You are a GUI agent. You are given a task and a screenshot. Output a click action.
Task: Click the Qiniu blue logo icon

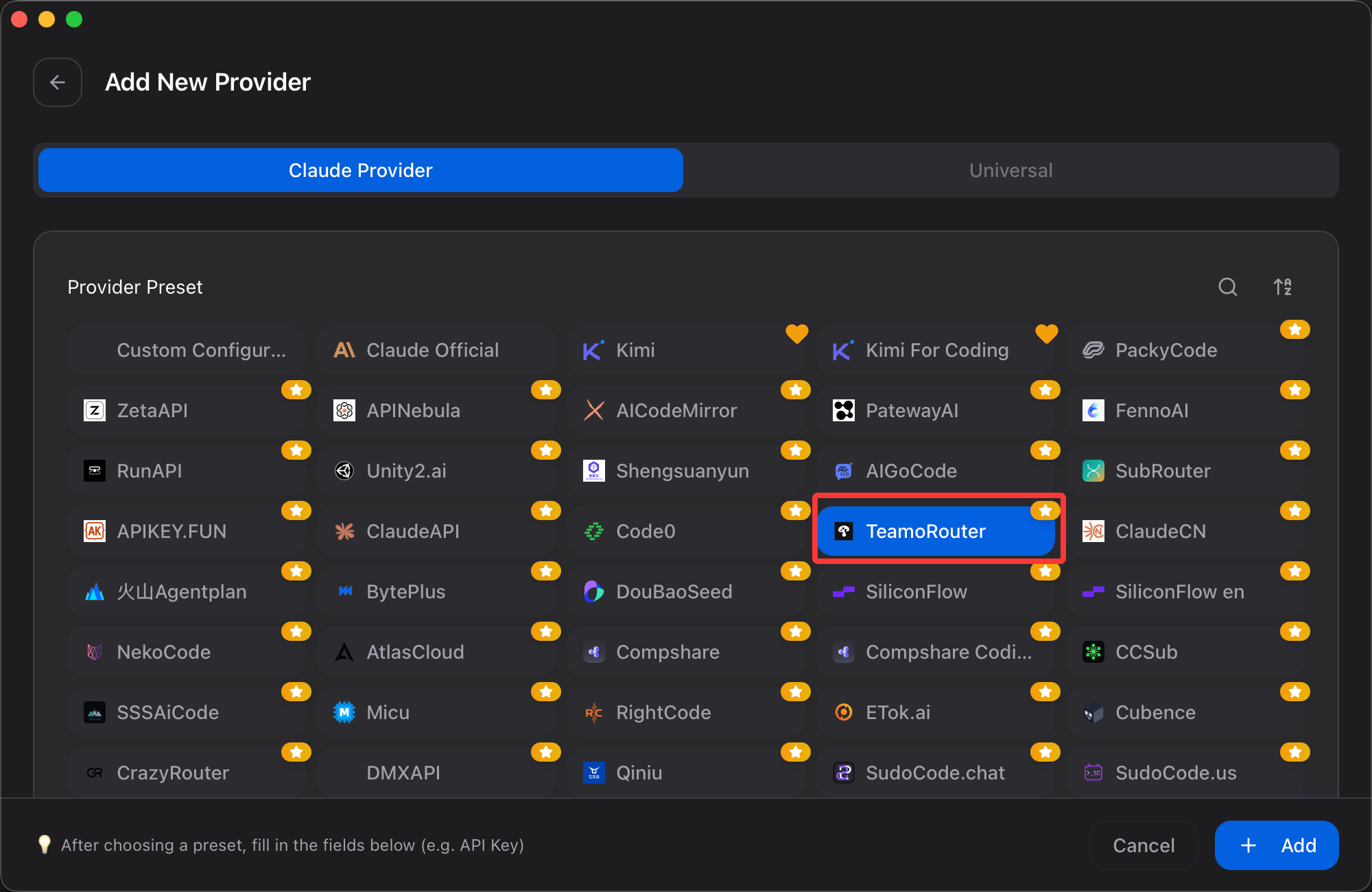click(594, 773)
